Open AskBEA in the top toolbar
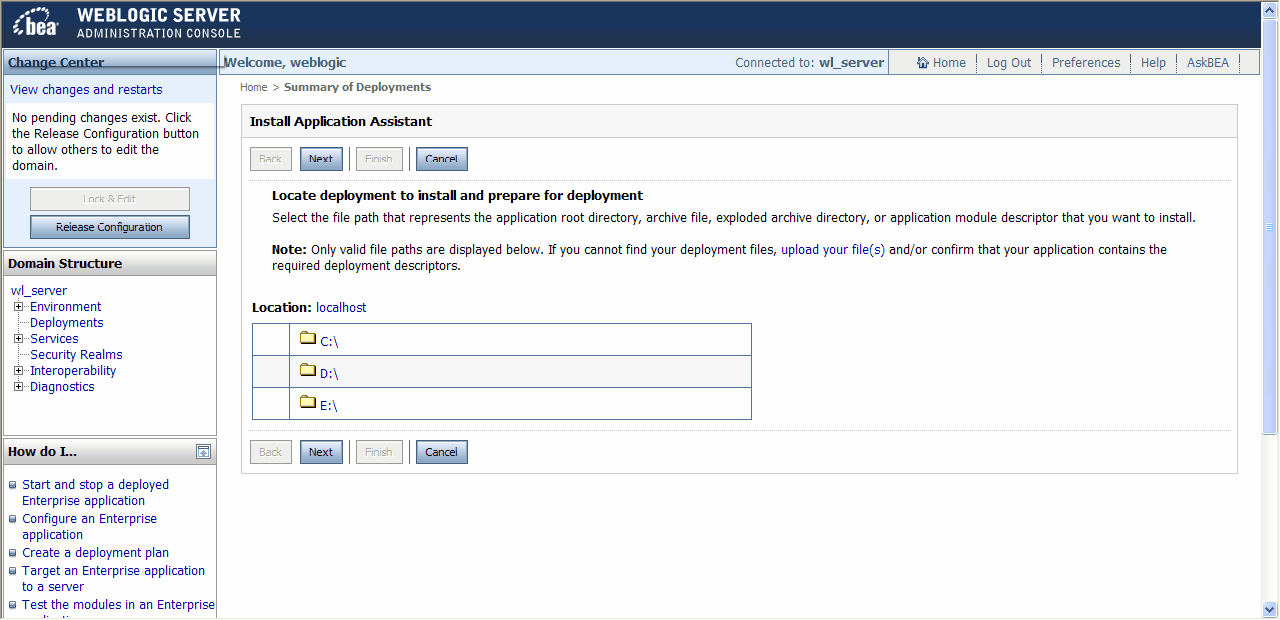 [1208, 63]
